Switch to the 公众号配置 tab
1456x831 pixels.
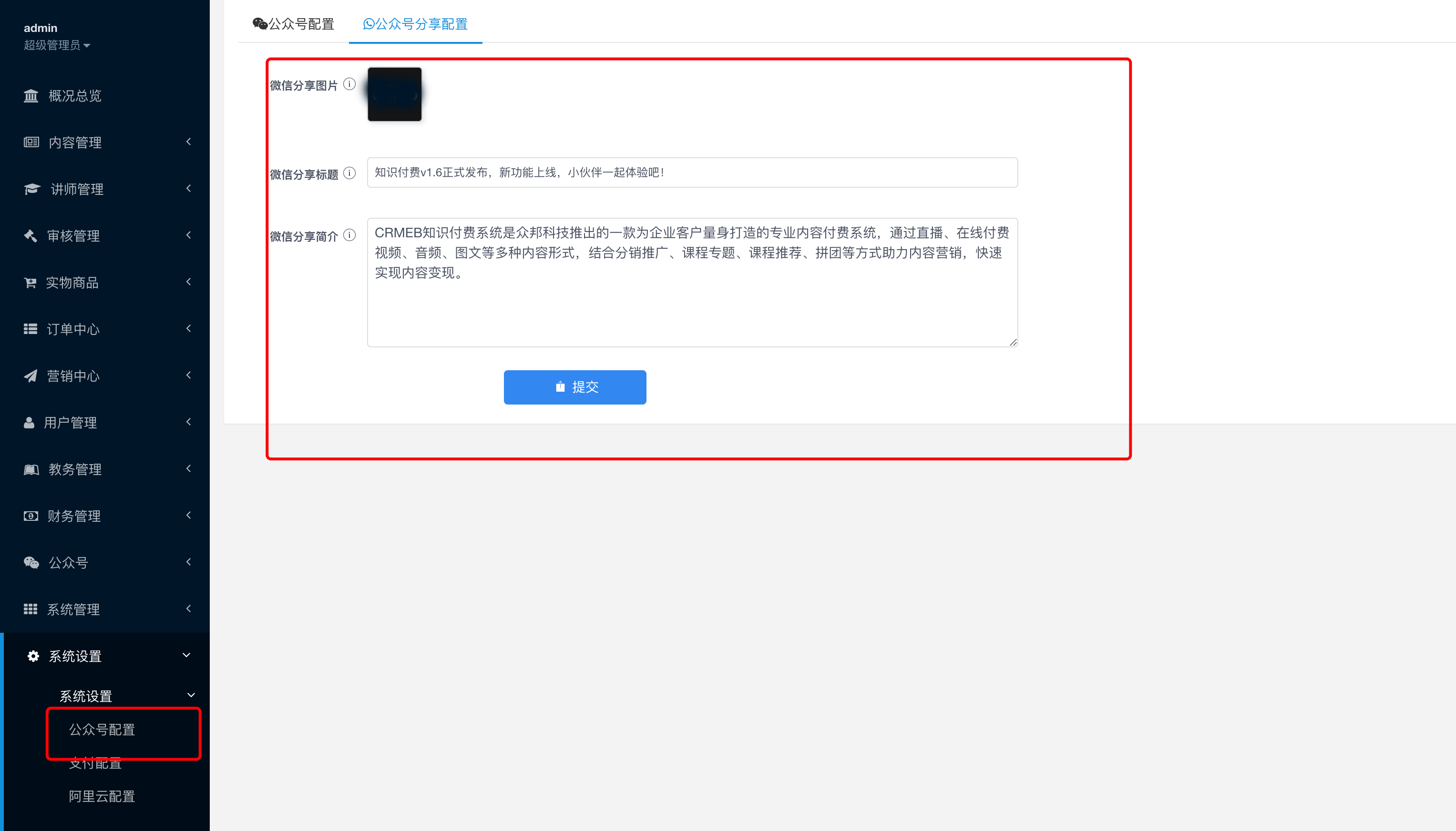coord(294,23)
